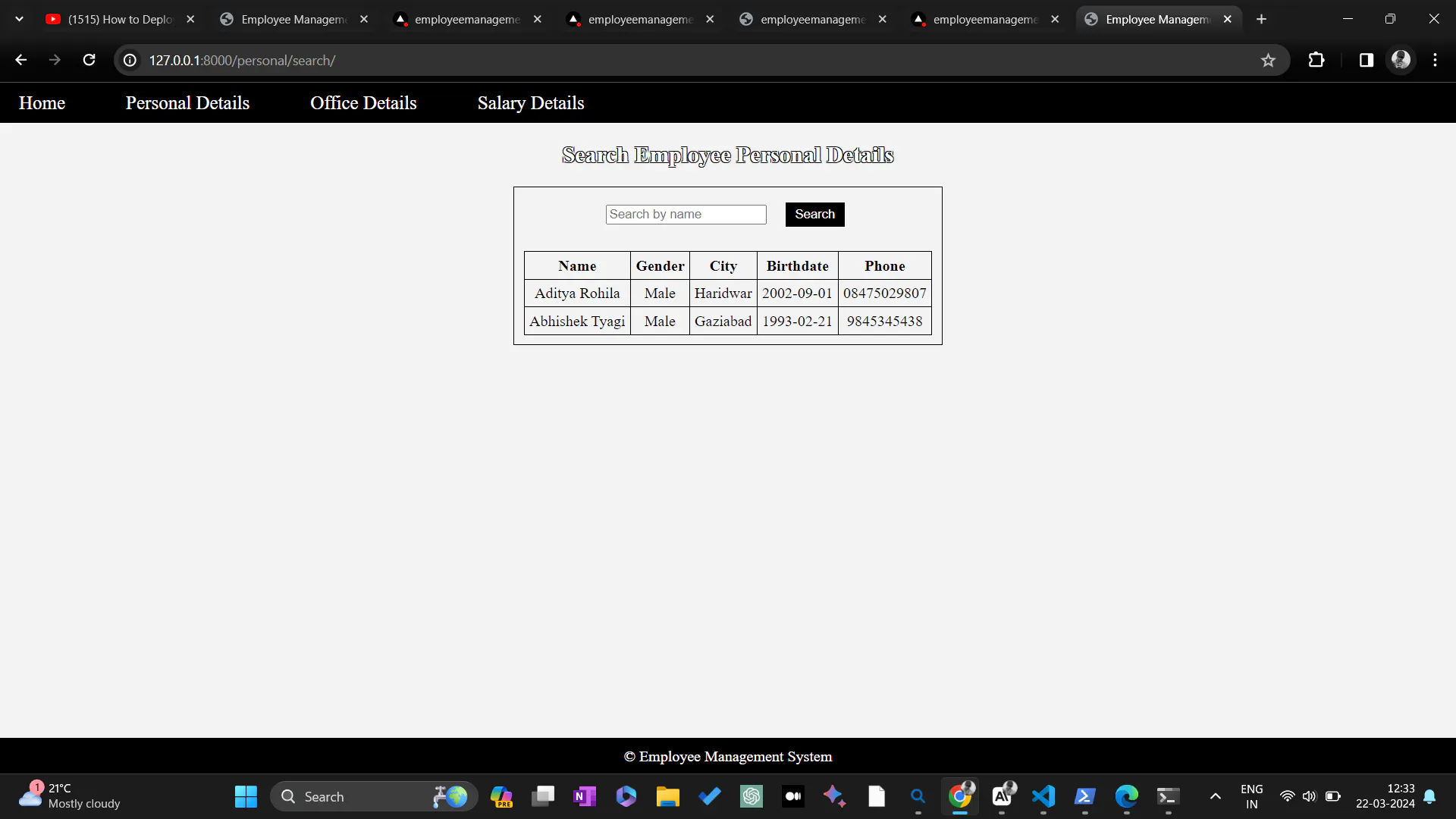This screenshot has width=1456, height=819.
Task: Expand the tab search chevron in Chrome
Action: click(19, 18)
